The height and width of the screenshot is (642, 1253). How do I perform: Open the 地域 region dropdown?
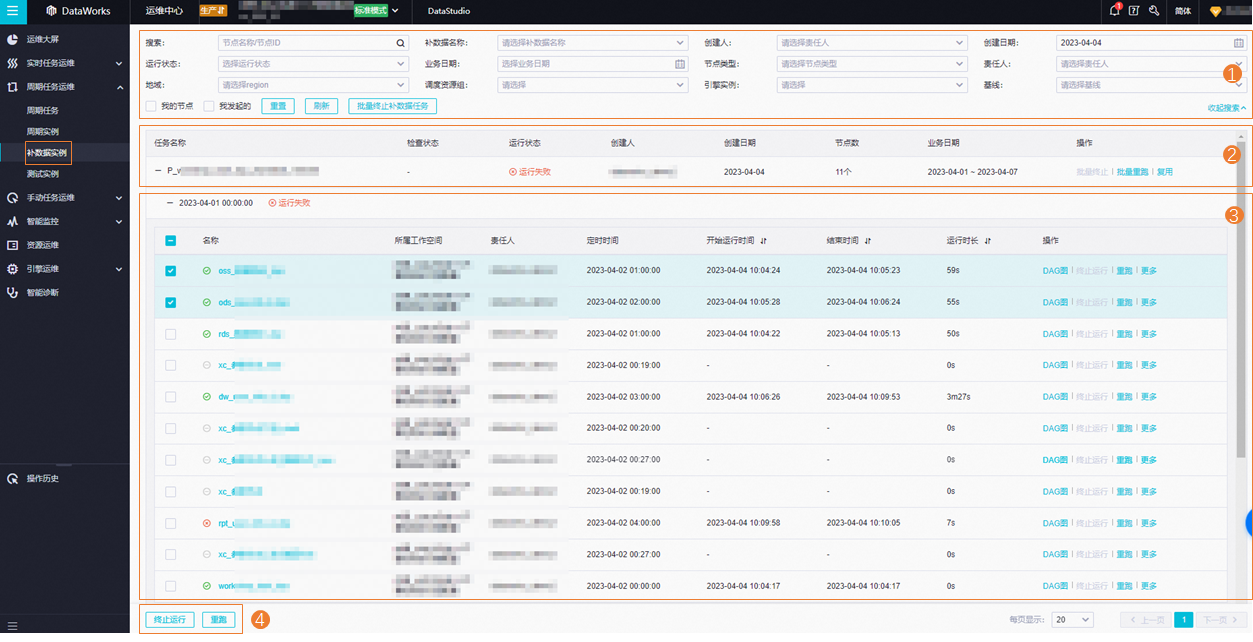click(313, 85)
